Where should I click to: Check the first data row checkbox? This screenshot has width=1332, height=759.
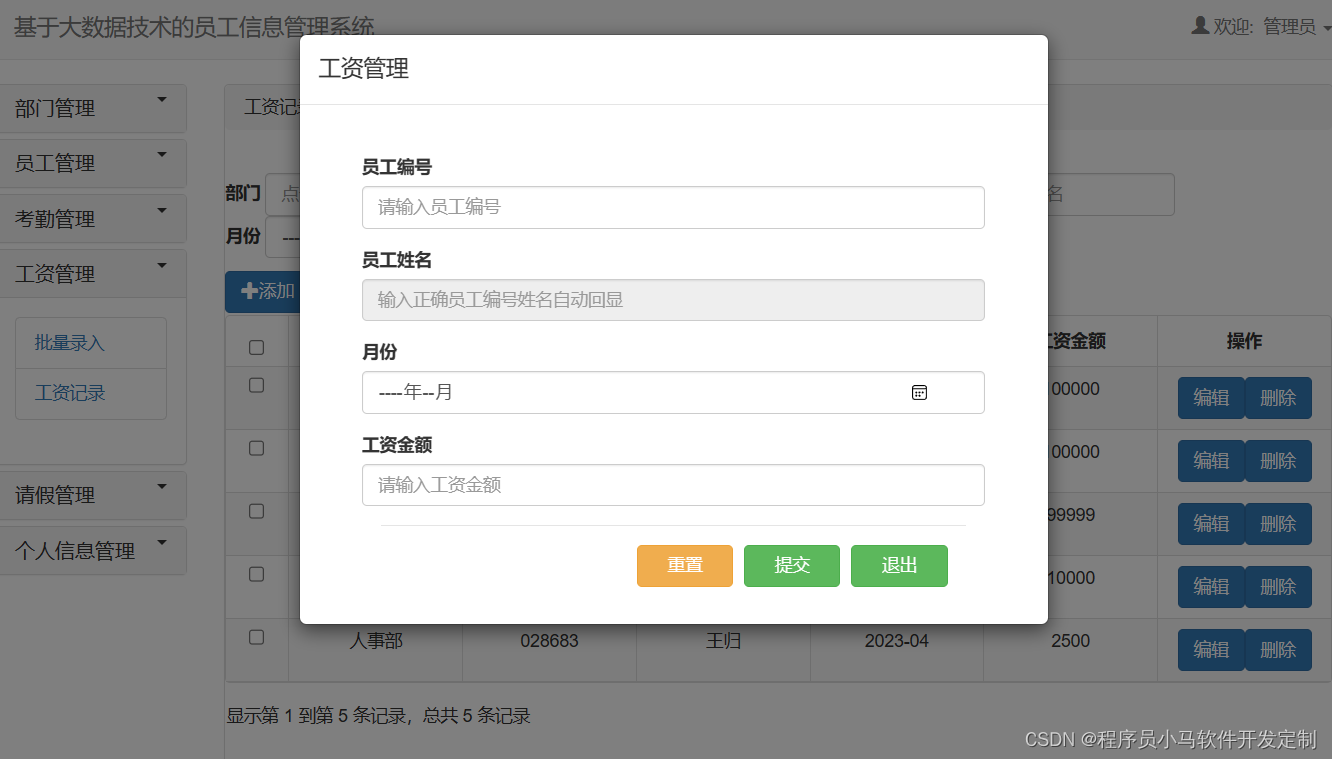pos(257,384)
